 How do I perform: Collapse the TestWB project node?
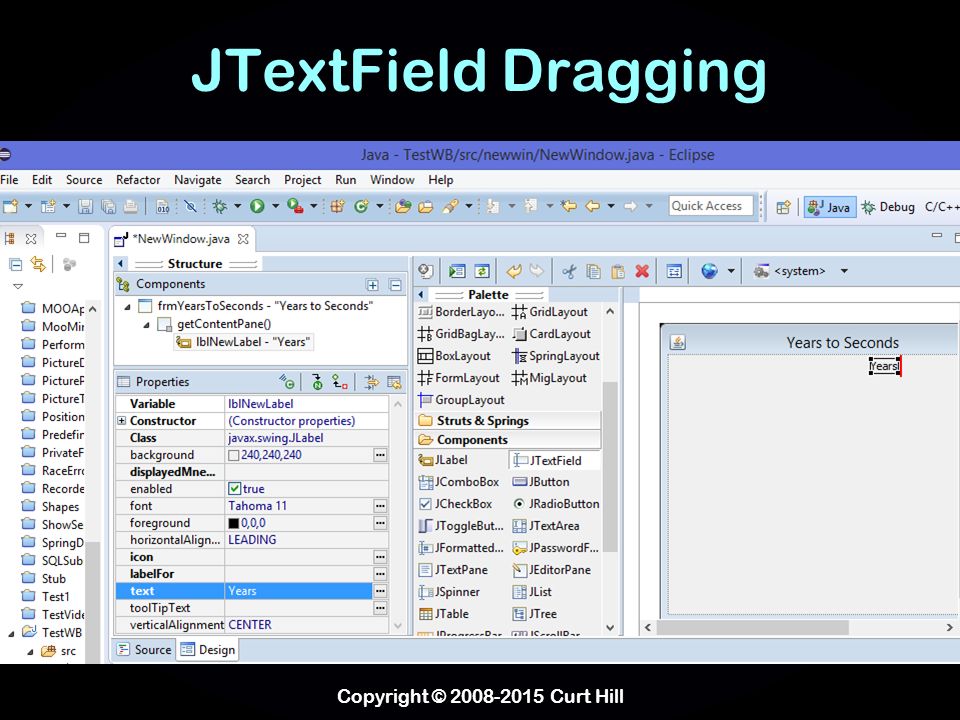pyautogui.click(x=12, y=634)
